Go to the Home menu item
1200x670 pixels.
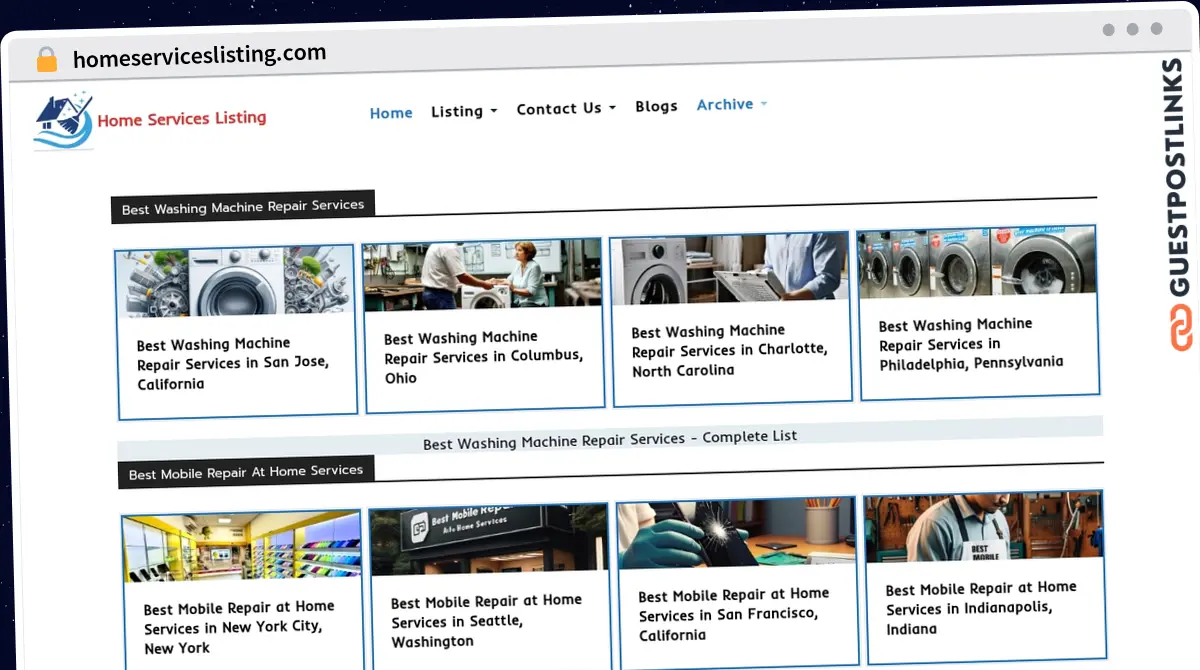391,113
